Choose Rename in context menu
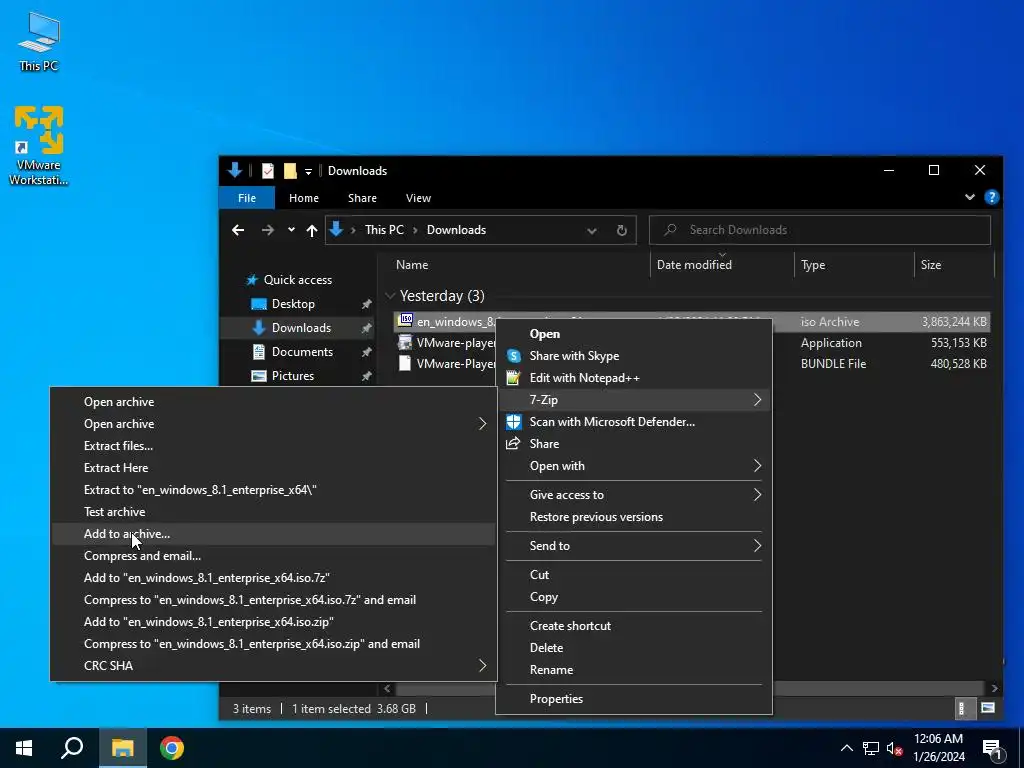The image size is (1024, 768). click(633, 670)
